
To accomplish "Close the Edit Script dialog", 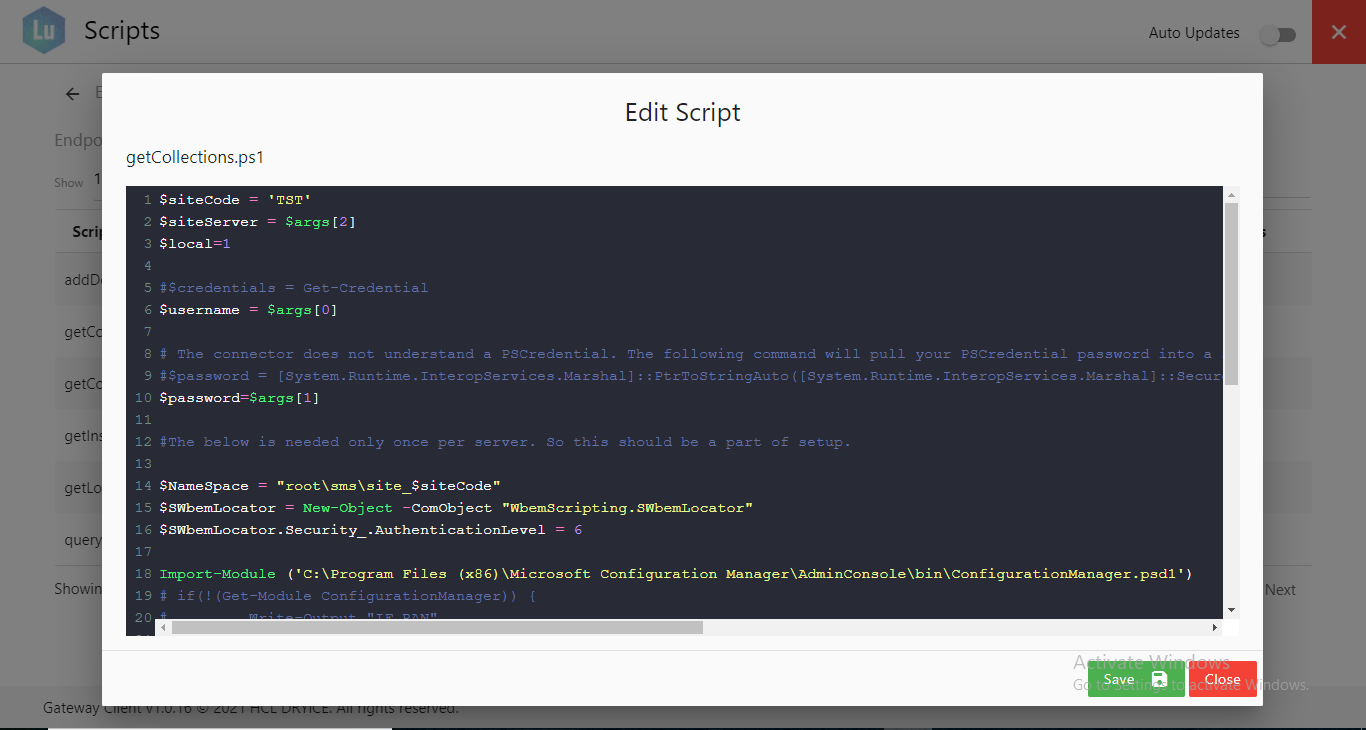I will click(x=1222, y=679).
